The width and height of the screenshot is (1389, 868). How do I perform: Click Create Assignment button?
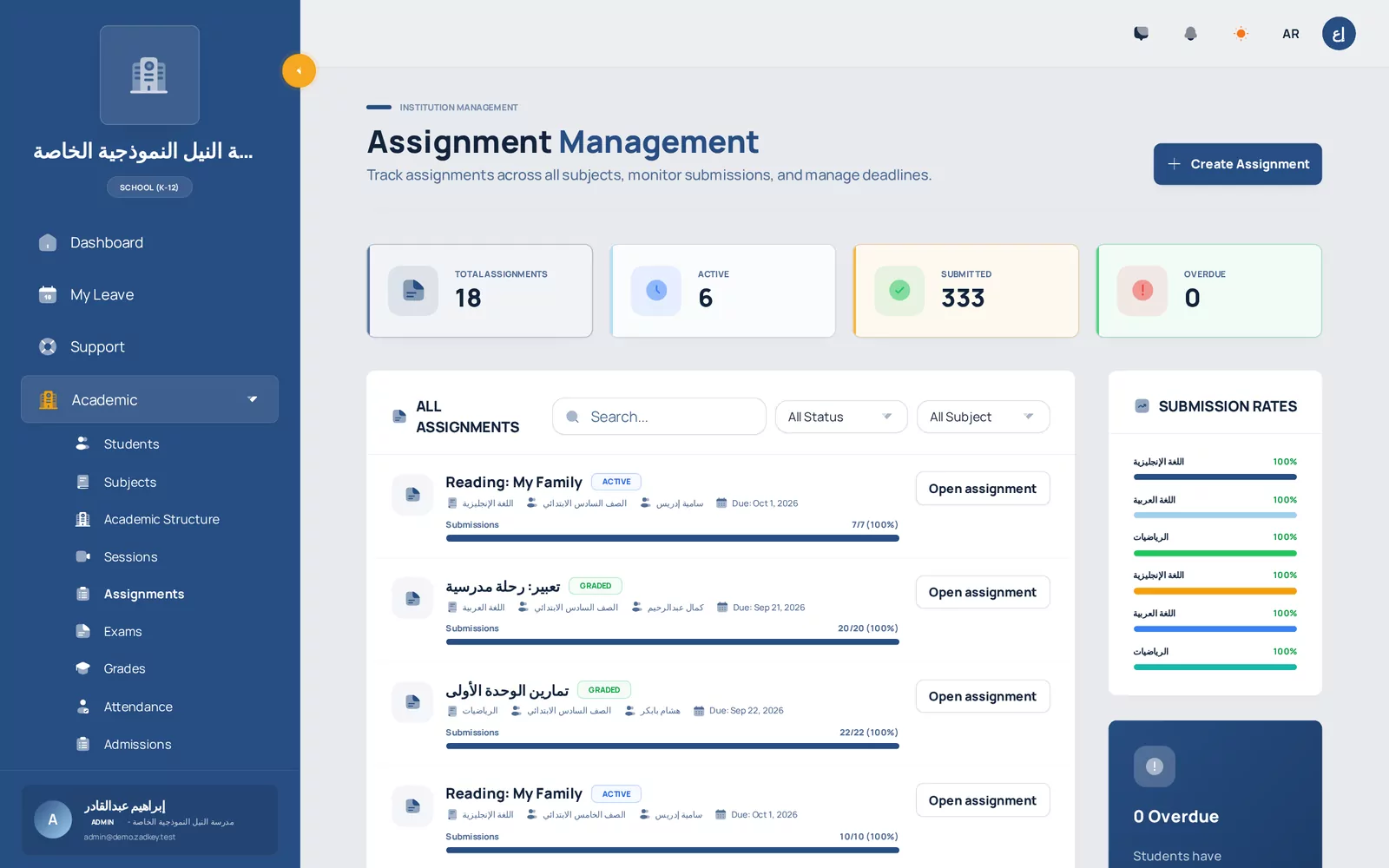coord(1237,164)
